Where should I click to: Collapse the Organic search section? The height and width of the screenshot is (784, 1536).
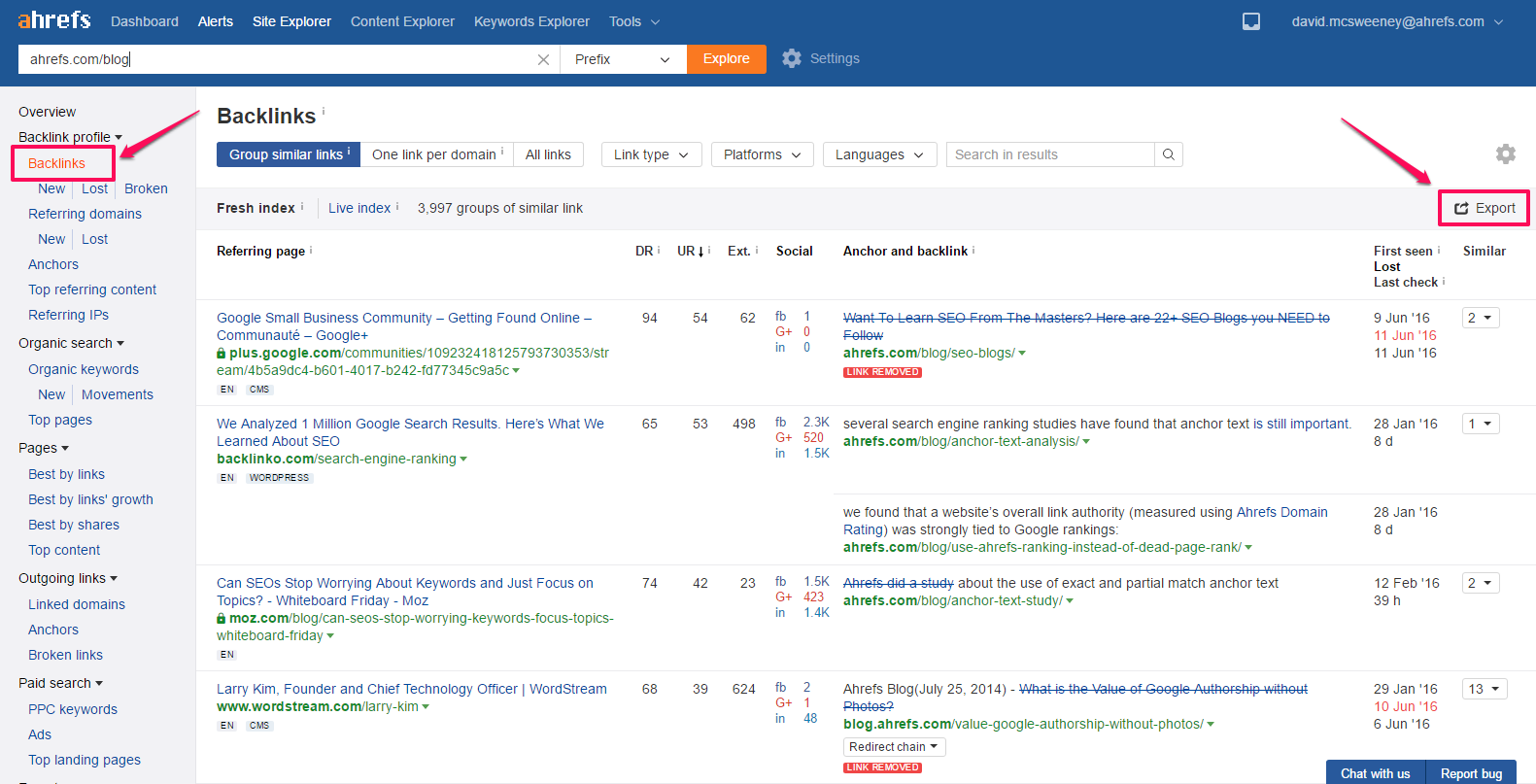coord(71,343)
